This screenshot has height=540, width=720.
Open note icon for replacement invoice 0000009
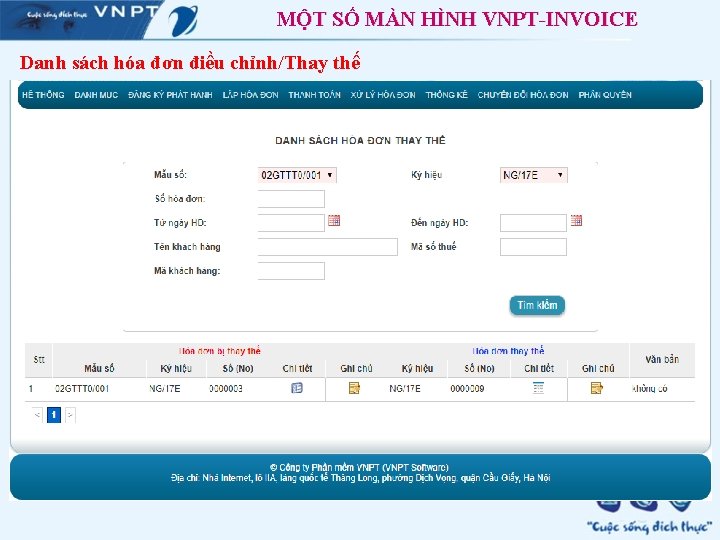596,388
